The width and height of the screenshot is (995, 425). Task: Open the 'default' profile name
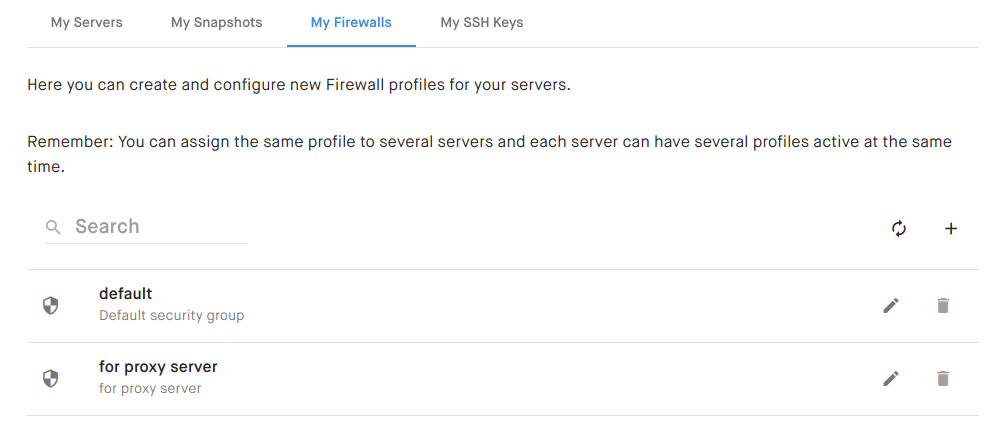coord(126,294)
